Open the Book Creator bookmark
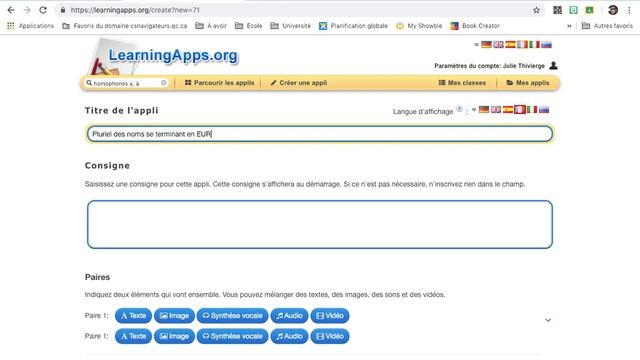 click(x=475, y=26)
